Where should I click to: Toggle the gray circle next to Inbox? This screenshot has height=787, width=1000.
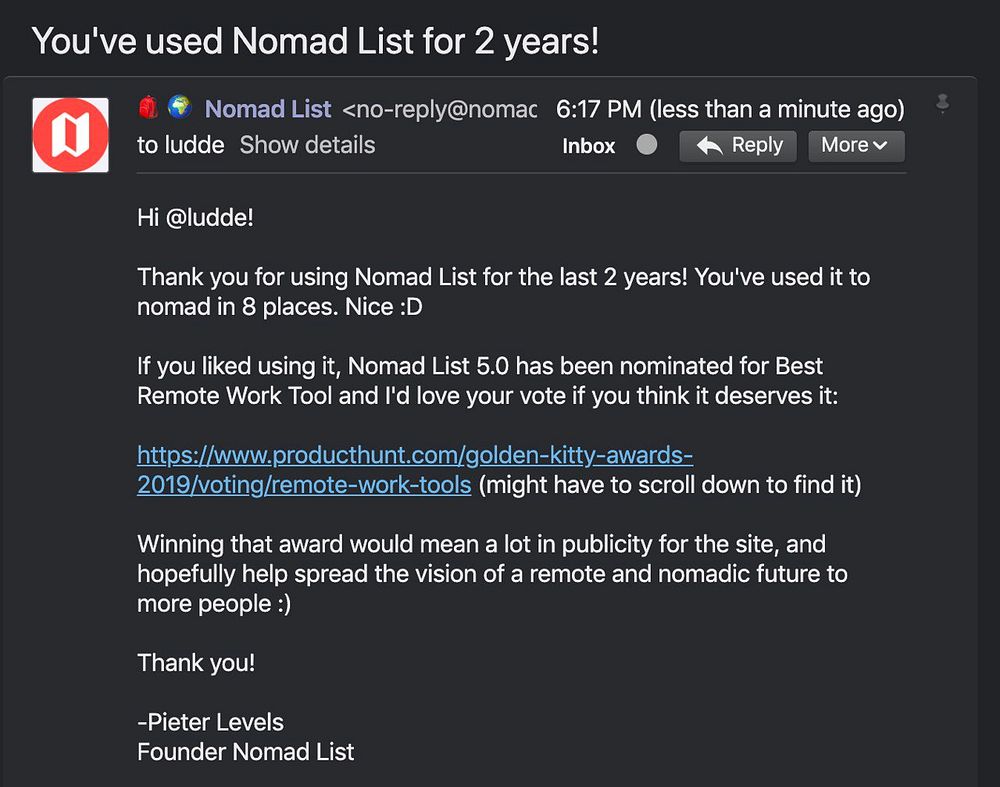[647, 145]
